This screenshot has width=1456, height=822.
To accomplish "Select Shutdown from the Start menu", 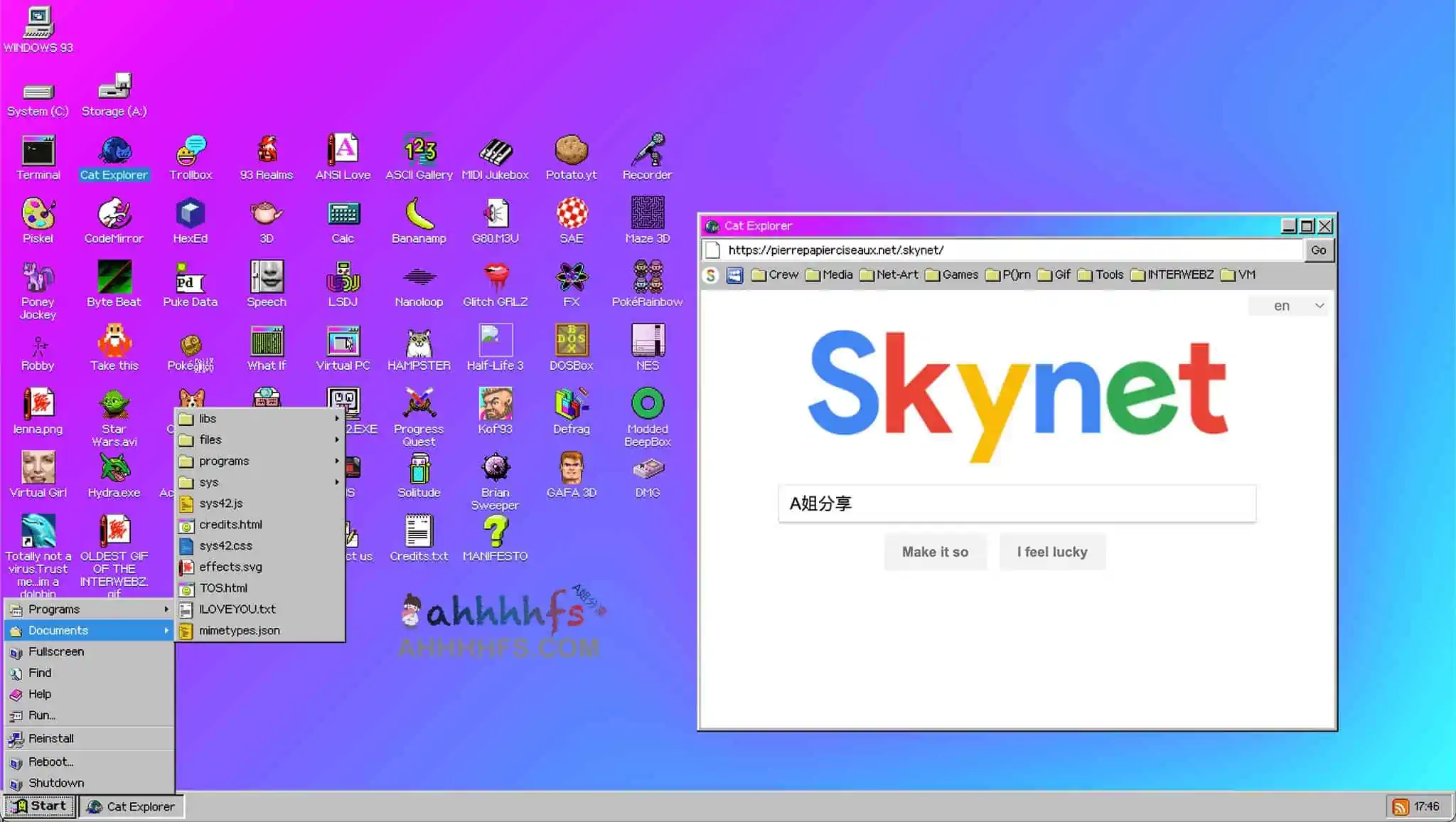I will [56, 783].
